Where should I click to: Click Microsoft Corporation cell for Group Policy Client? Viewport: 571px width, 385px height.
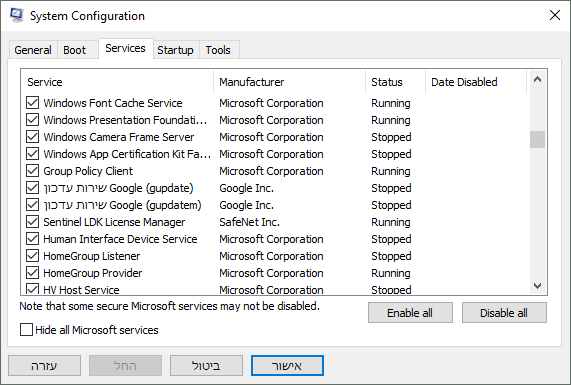tap(271, 171)
